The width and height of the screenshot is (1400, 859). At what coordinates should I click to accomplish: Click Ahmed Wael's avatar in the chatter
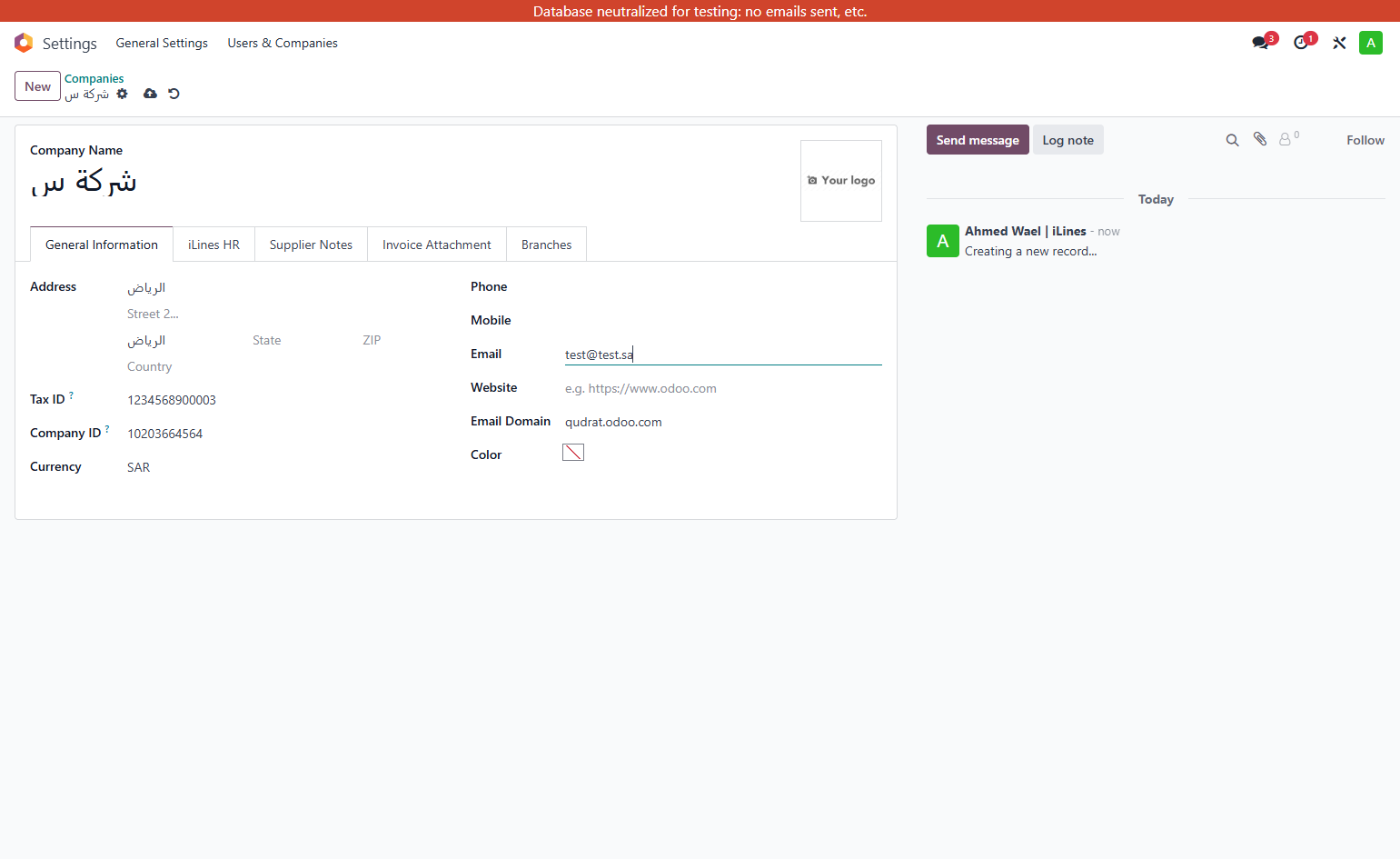943,241
